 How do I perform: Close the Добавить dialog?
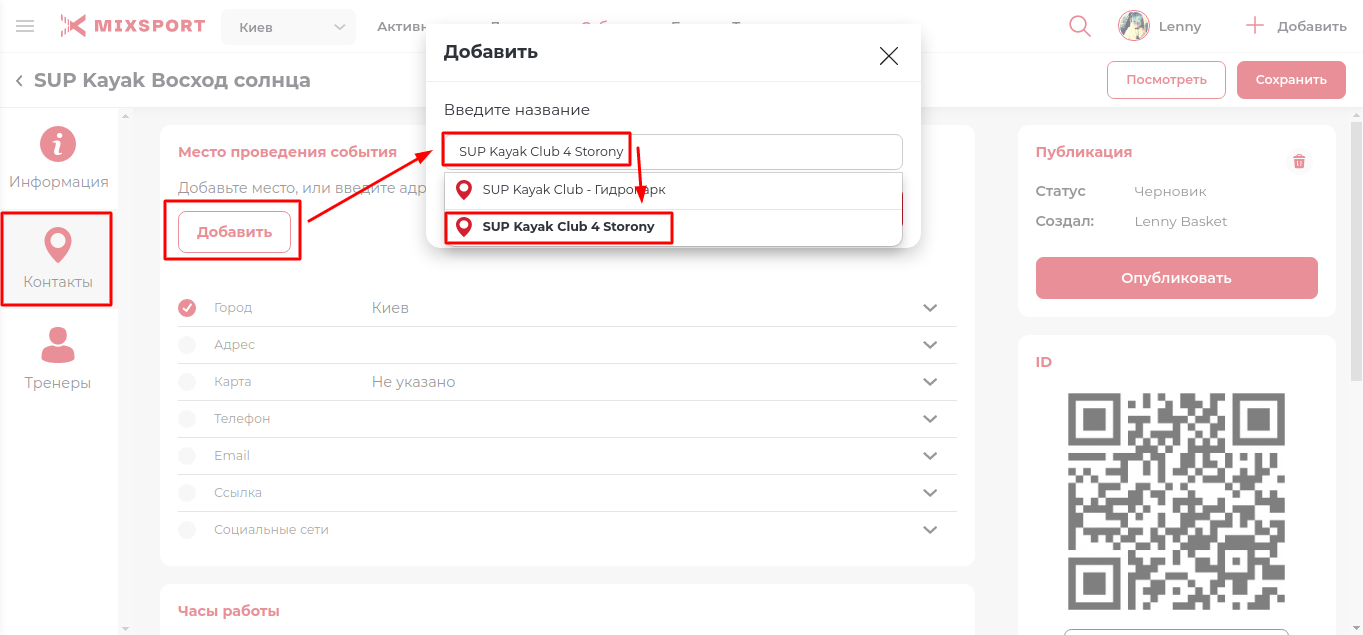(x=888, y=56)
